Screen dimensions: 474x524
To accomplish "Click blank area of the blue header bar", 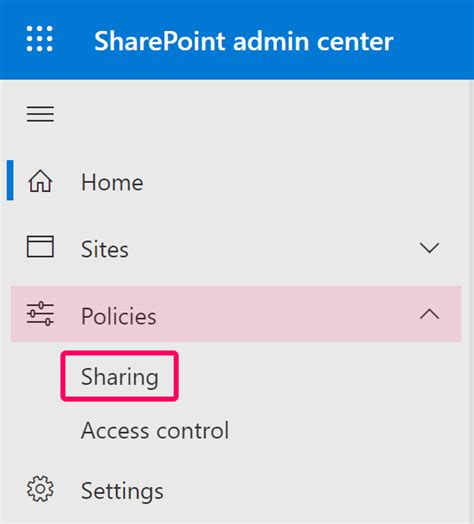I will (435, 40).
